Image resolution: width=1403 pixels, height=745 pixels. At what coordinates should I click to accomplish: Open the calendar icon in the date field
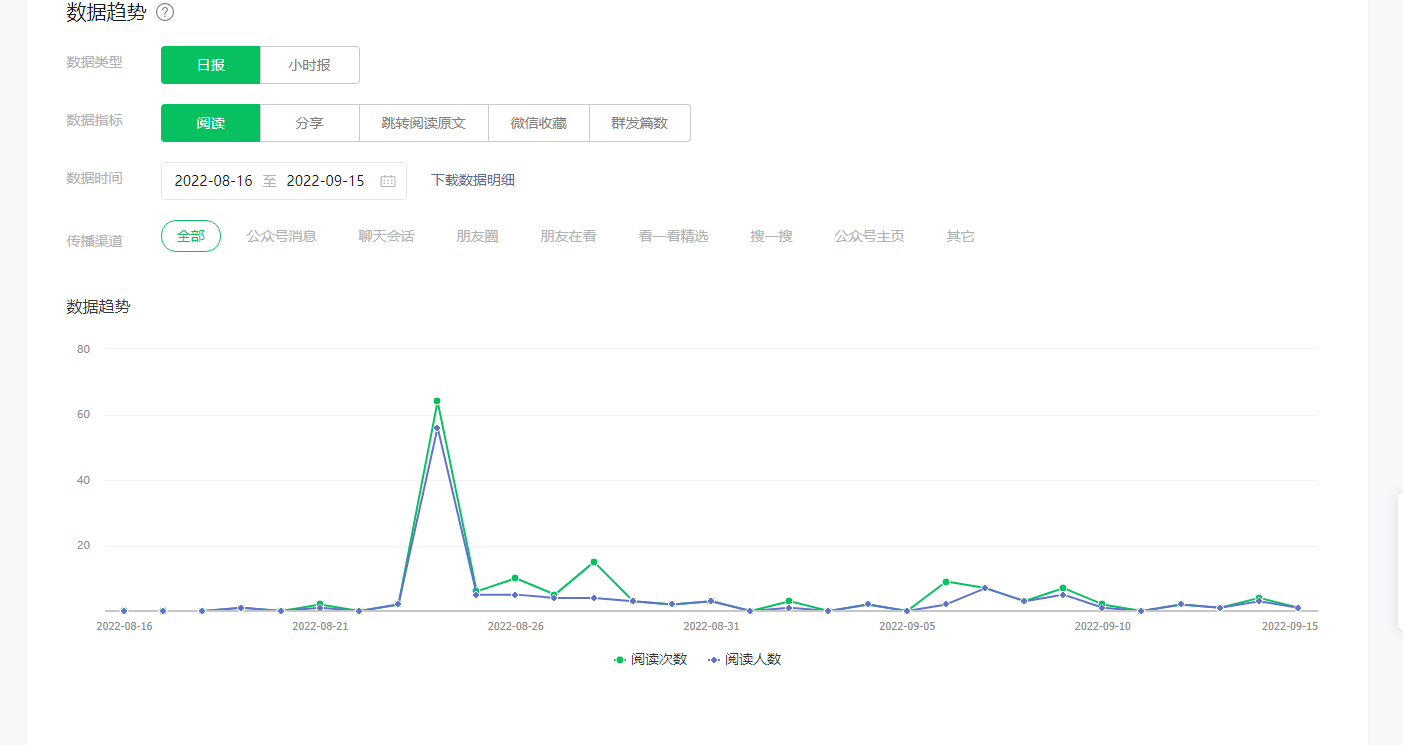[388, 181]
